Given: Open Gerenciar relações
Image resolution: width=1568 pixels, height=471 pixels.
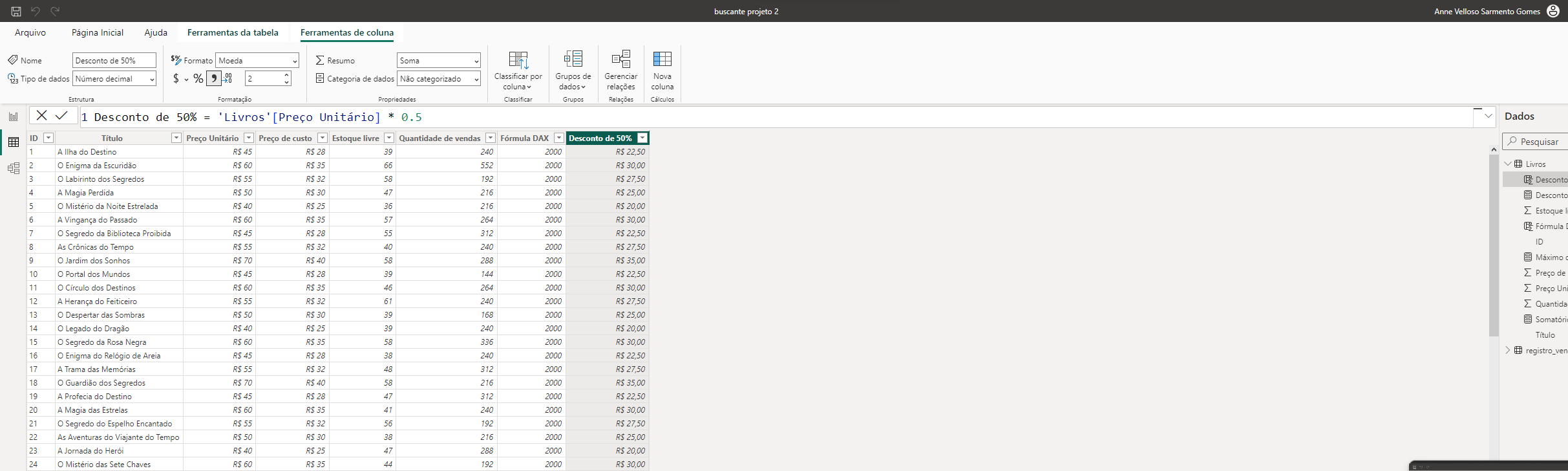Looking at the screenshot, I should (620, 71).
